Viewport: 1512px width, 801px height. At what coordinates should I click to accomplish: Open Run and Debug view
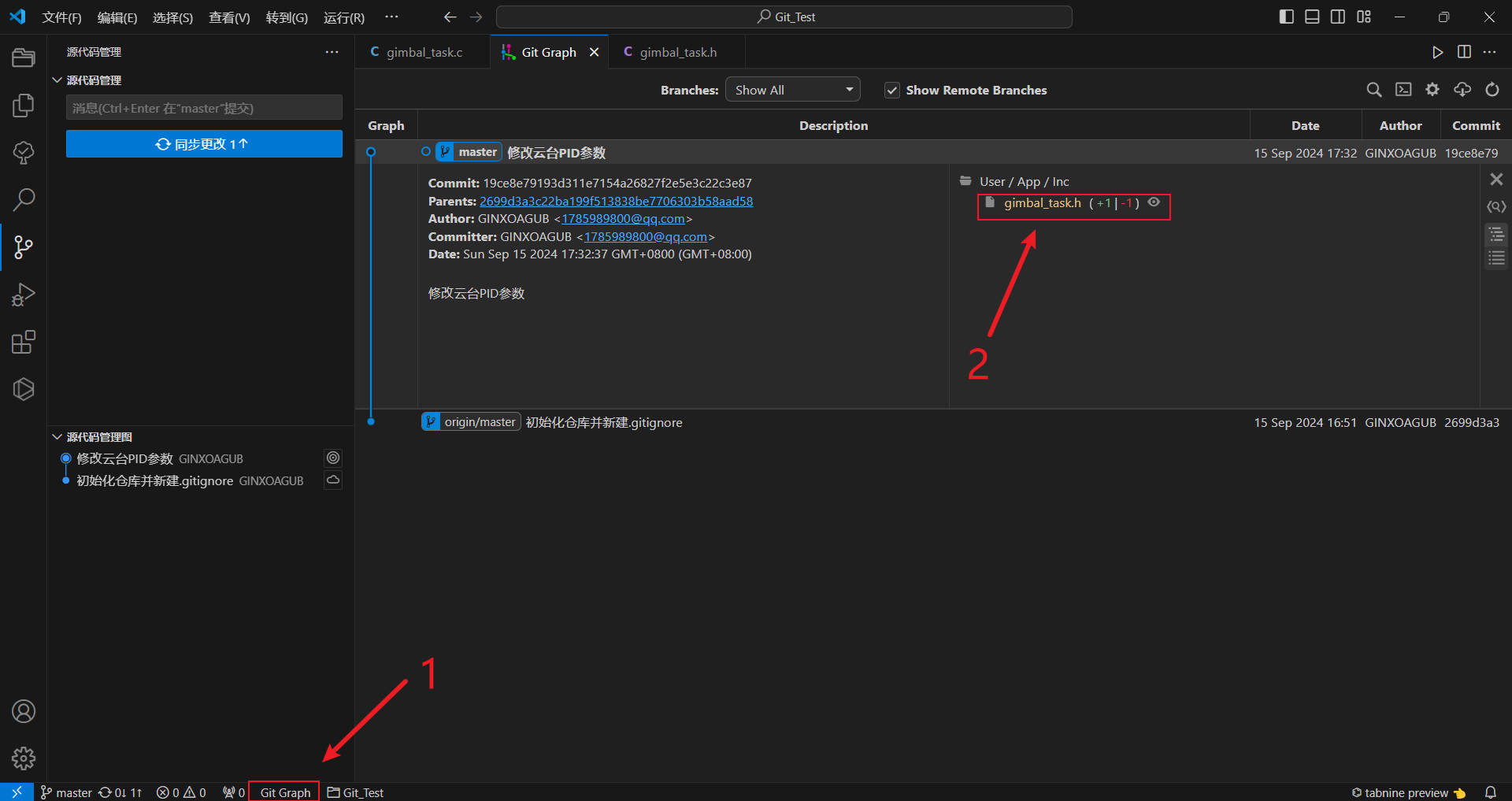[24, 295]
